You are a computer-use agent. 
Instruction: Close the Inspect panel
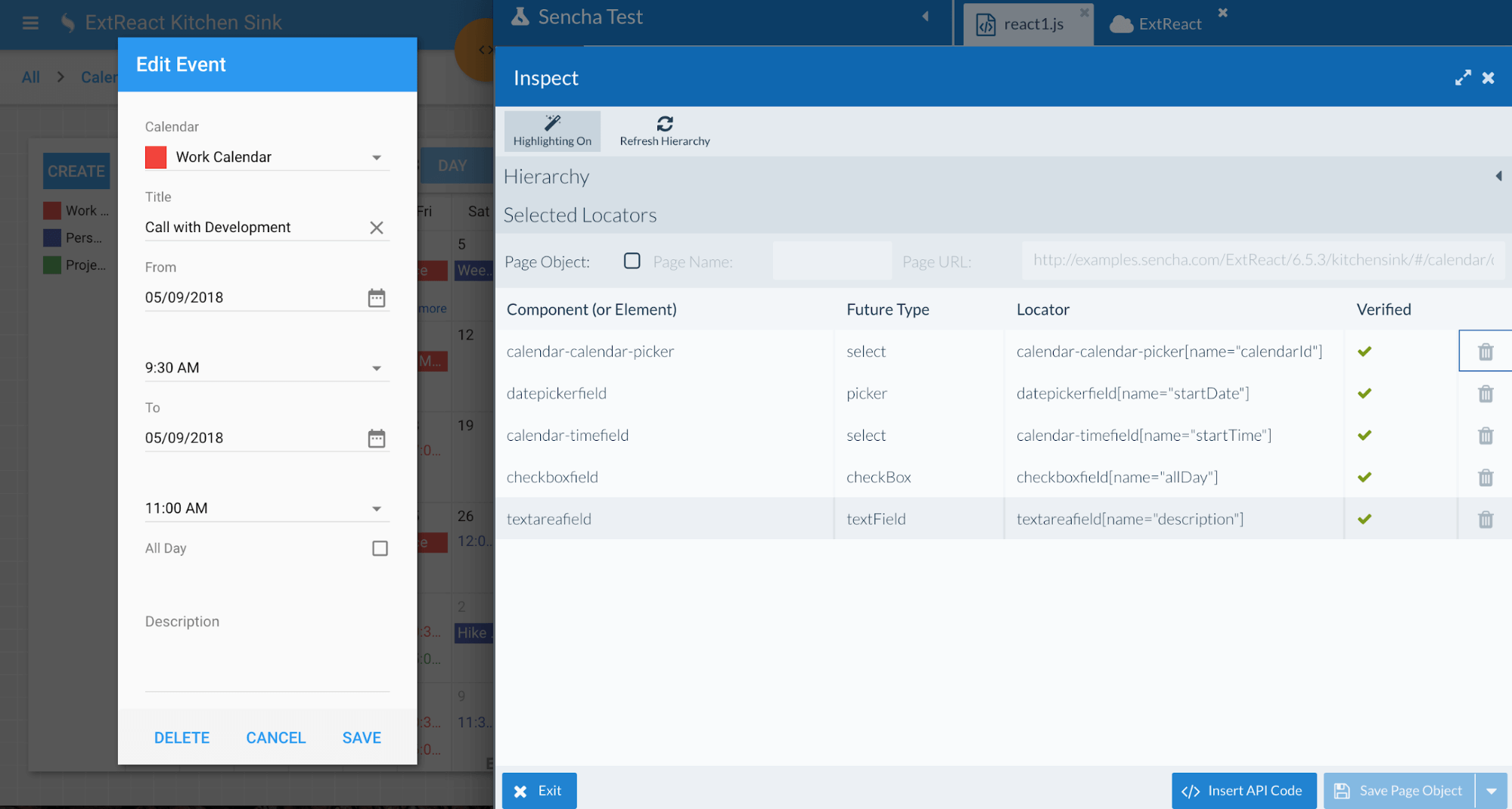[1488, 78]
